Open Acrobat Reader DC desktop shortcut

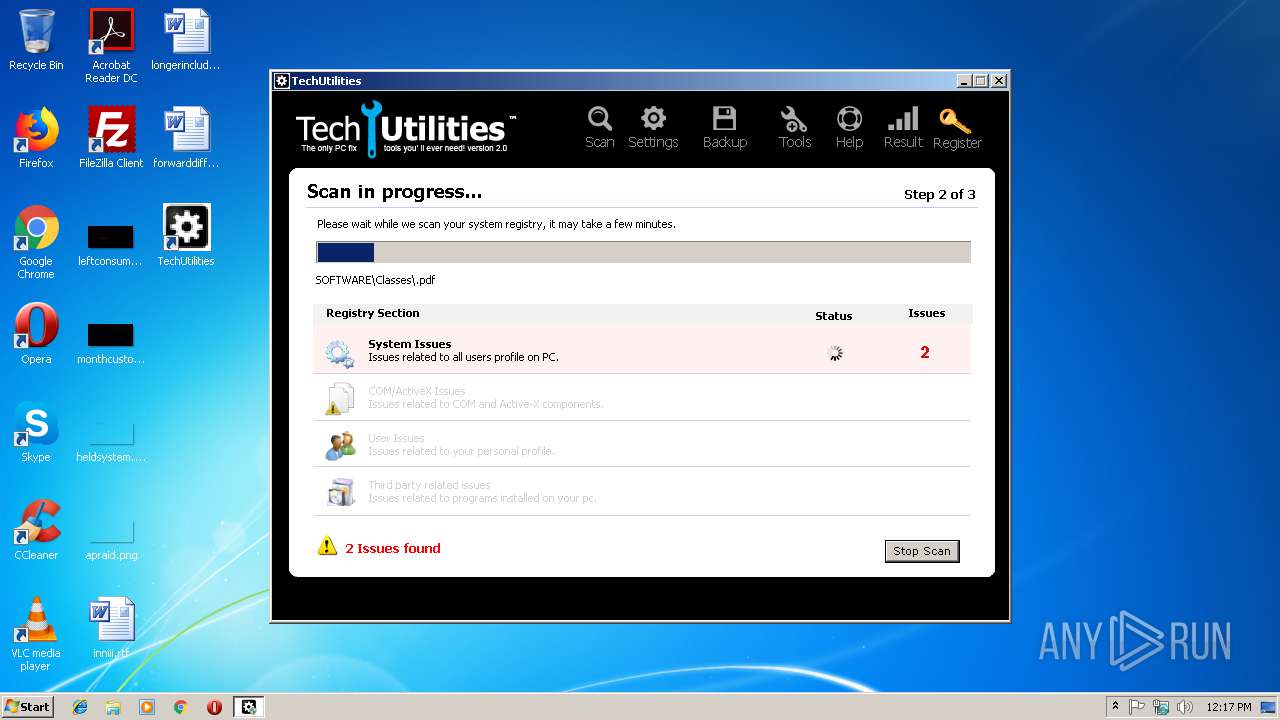click(x=111, y=46)
